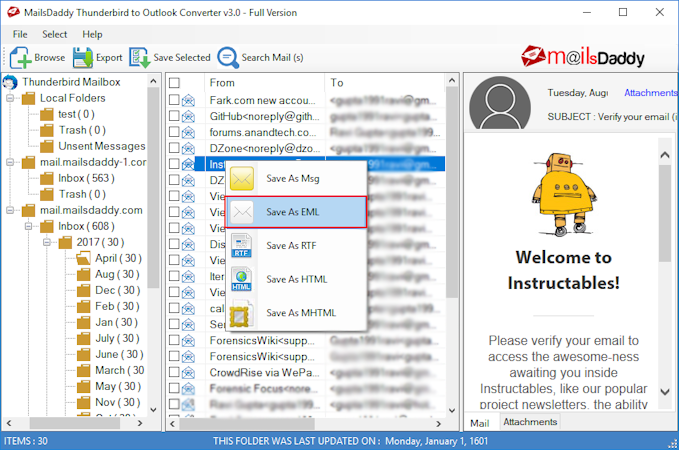The height and width of the screenshot is (450, 679).
Task: Choose Save As MHTML from the context menu
Action: pyautogui.click(x=296, y=313)
